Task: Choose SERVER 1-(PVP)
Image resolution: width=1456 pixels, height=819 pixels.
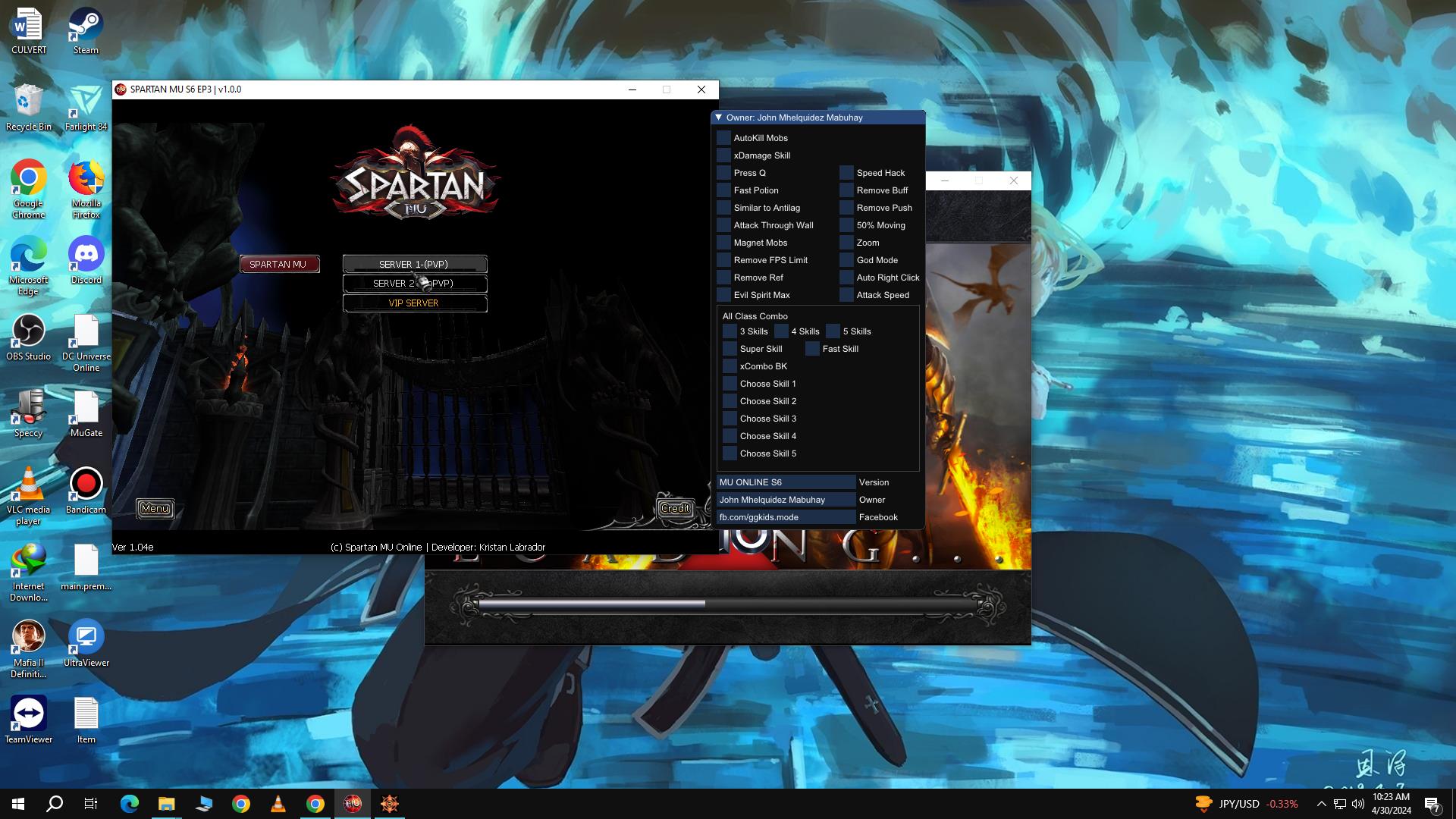Action: coord(415,265)
